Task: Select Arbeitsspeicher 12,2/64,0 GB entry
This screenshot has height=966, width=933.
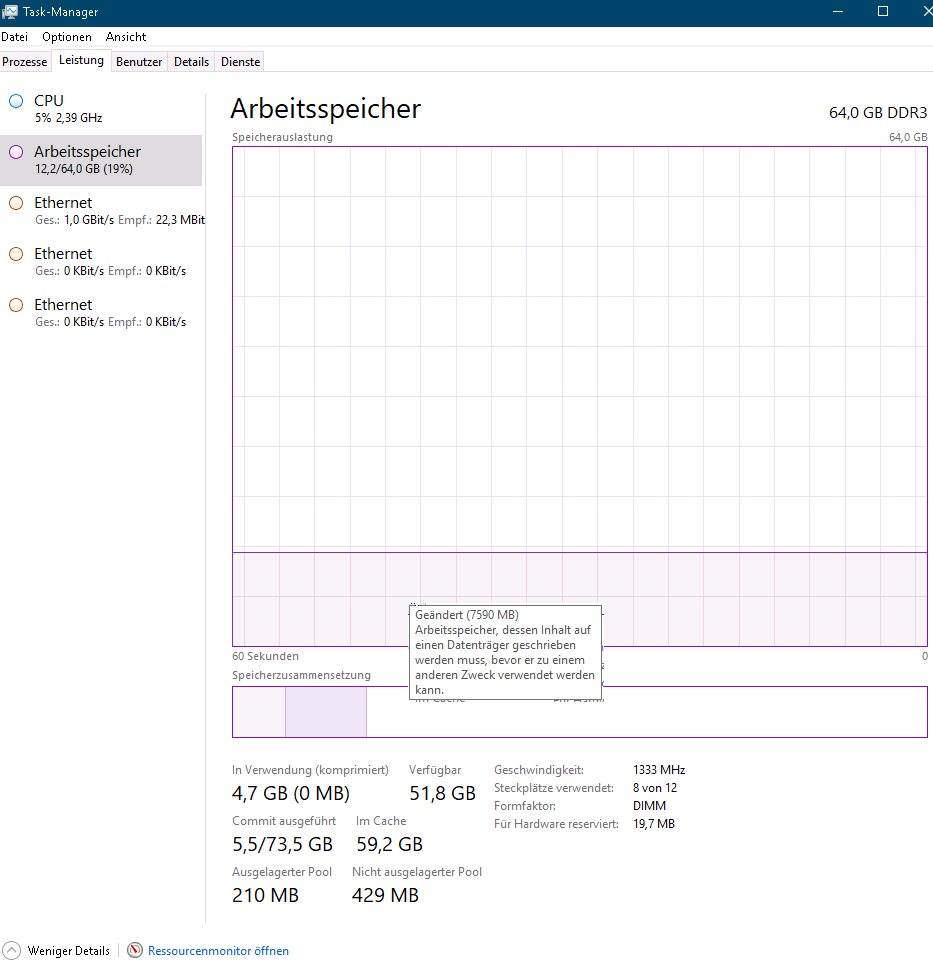Action: pyautogui.click(x=101, y=160)
